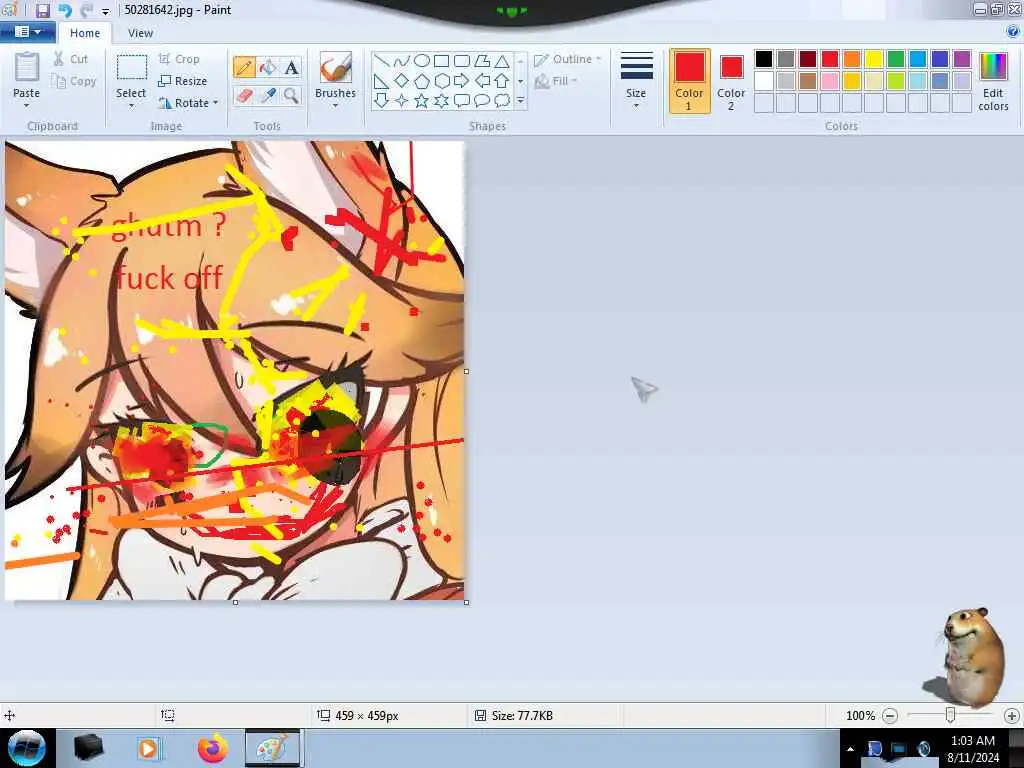The height and width of the screenshot is (768, 1024).
Task: Pick the purple color swatch
Action: (962, 59)
